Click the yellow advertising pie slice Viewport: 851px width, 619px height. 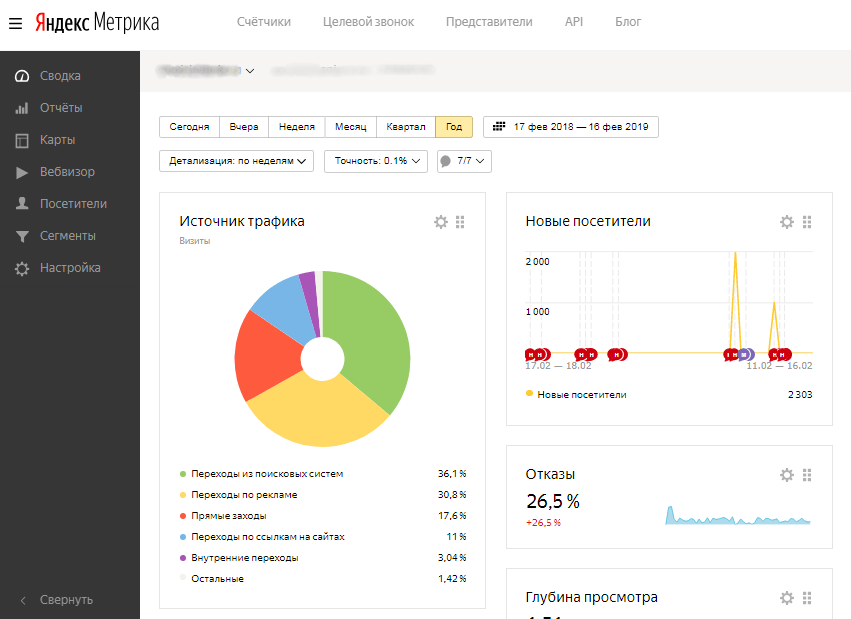tap(320, 412)
